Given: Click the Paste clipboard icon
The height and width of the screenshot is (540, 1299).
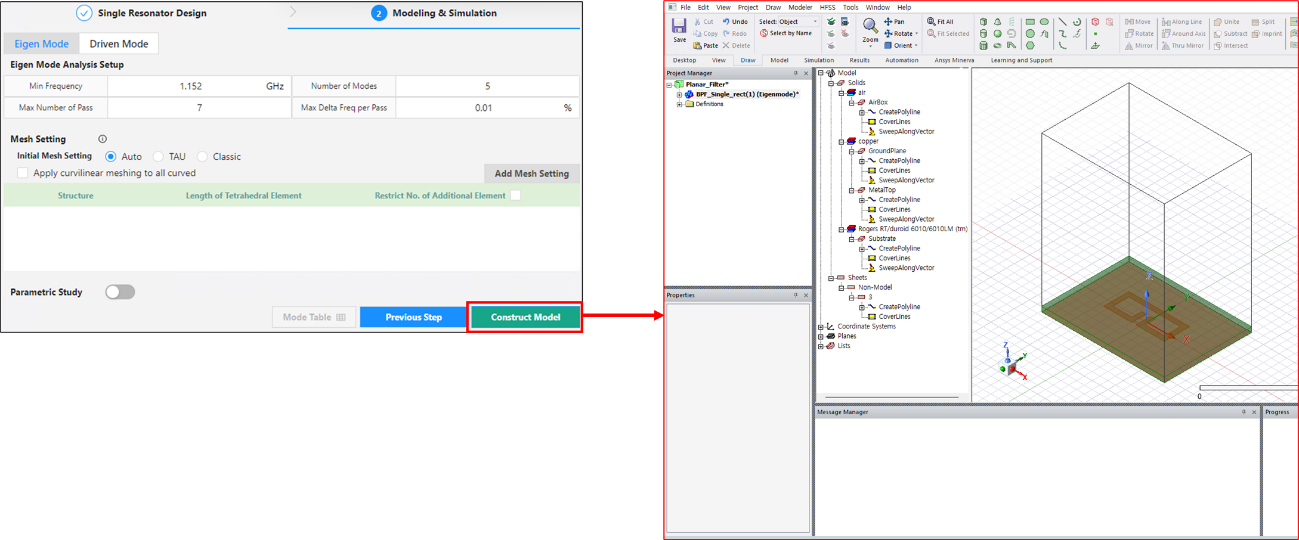Looking at the screenshot, I should point(697,45).
